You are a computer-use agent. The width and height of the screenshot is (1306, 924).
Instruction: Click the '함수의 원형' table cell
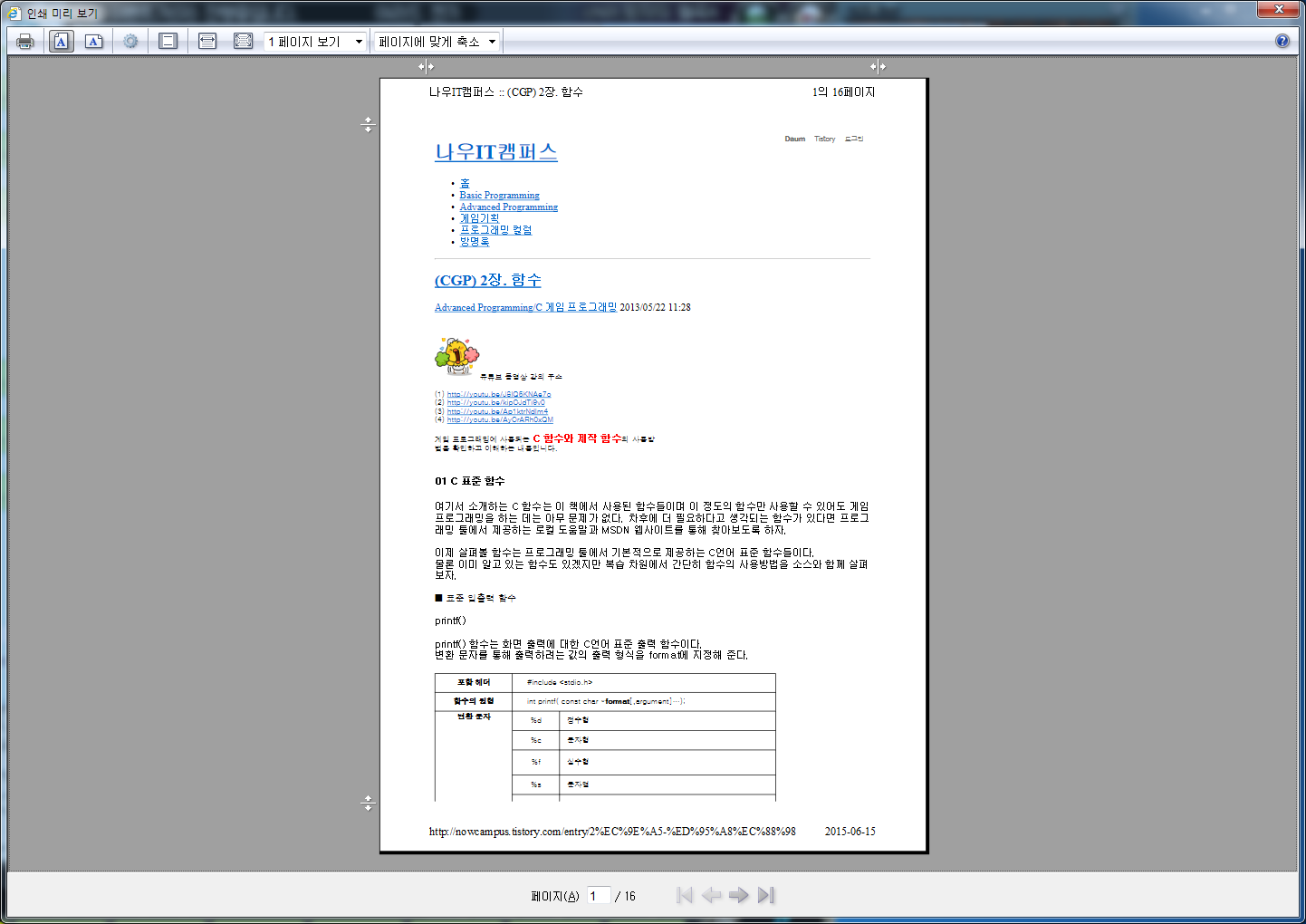[x=474, y=701]
